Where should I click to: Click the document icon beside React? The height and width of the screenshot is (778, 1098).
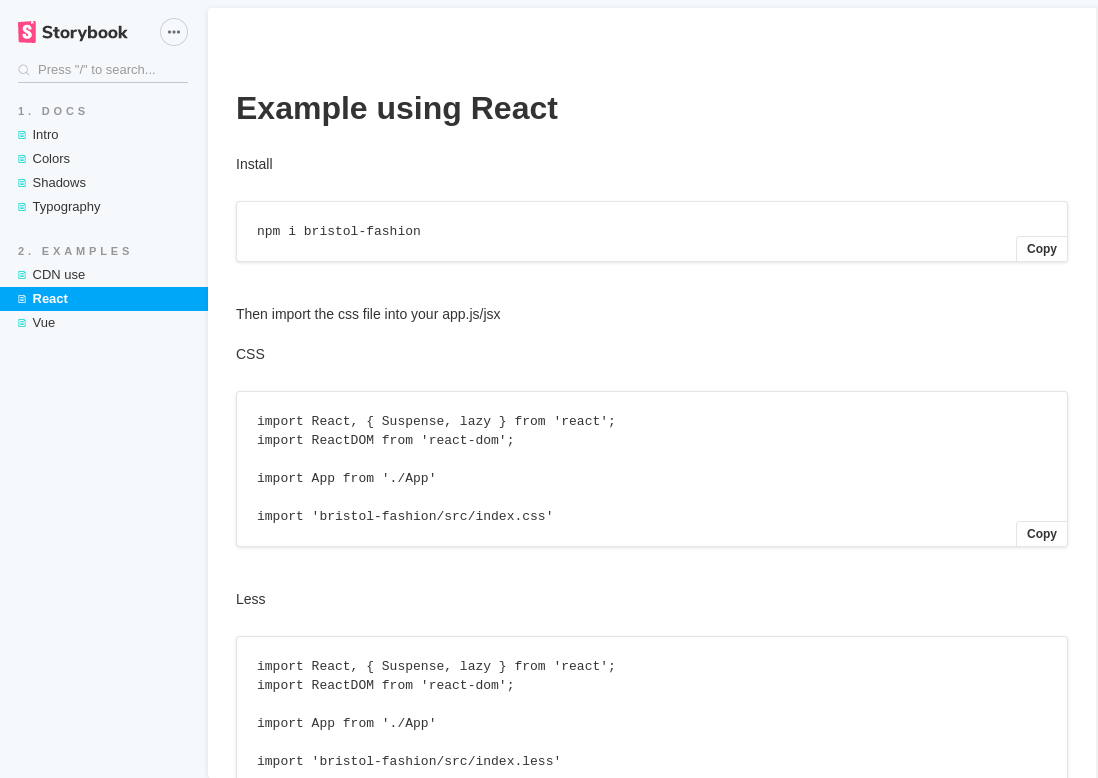[22, 299]
